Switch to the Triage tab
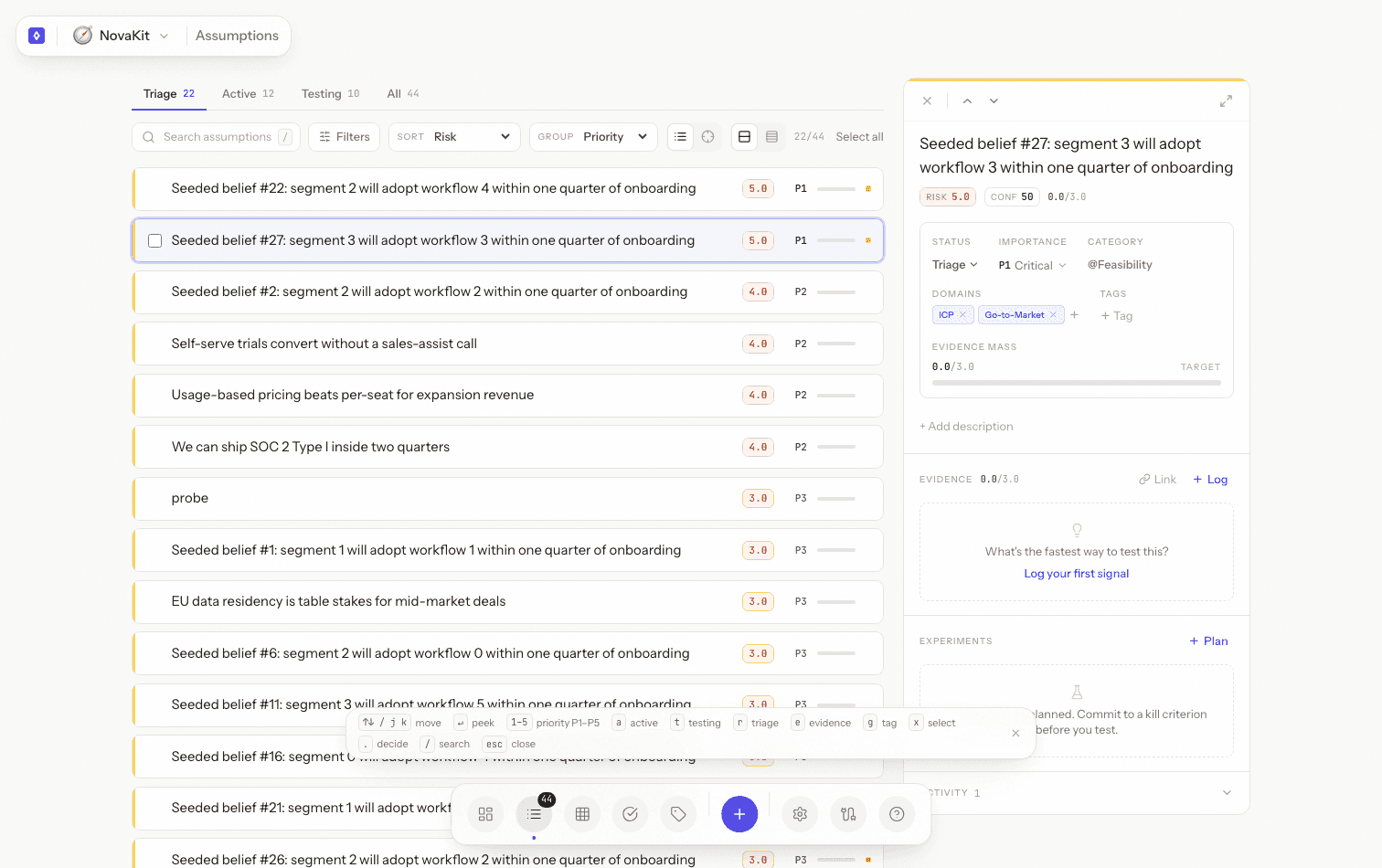 click(169, 94)
